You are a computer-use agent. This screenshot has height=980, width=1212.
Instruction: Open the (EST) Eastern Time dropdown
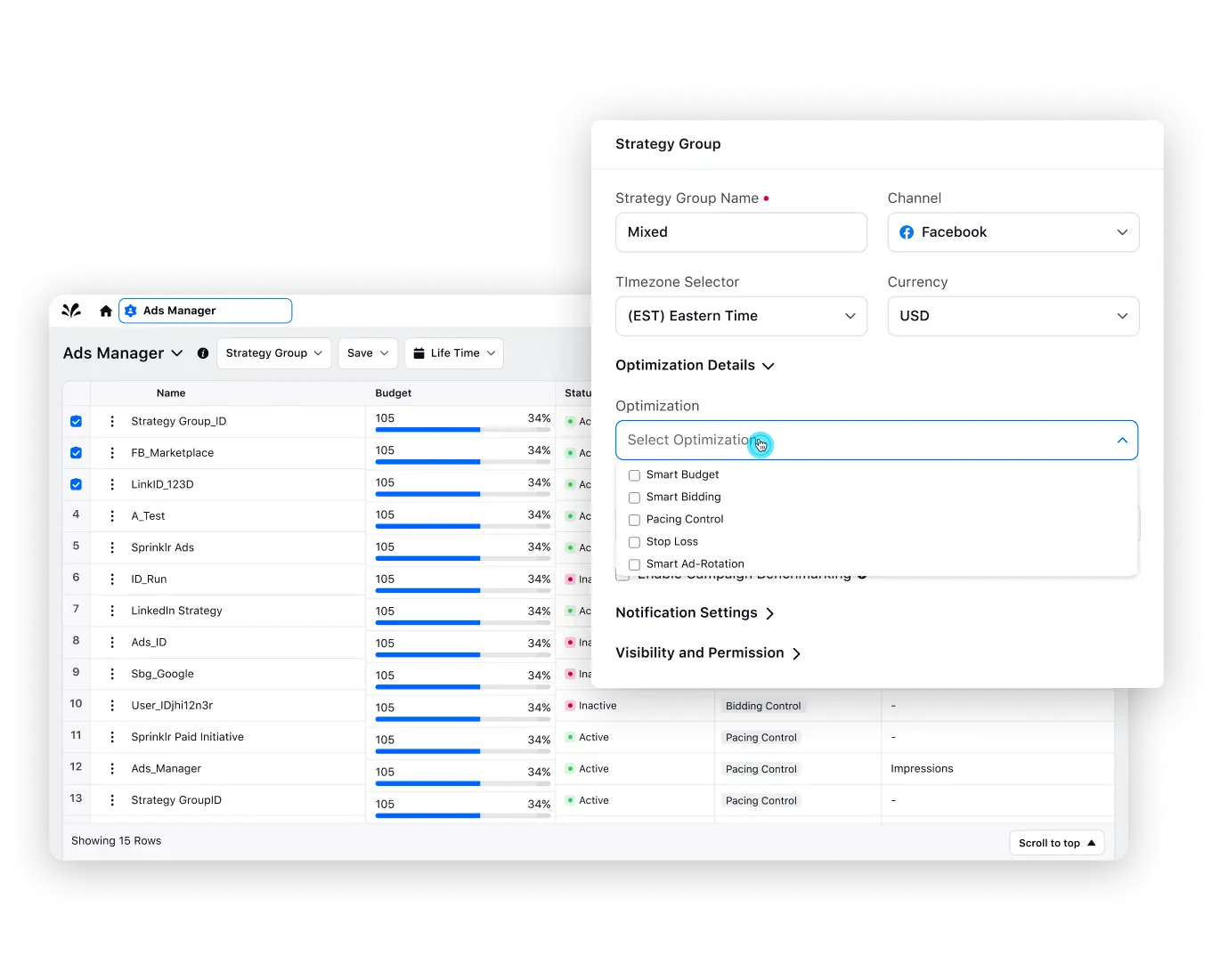(741, 316)
